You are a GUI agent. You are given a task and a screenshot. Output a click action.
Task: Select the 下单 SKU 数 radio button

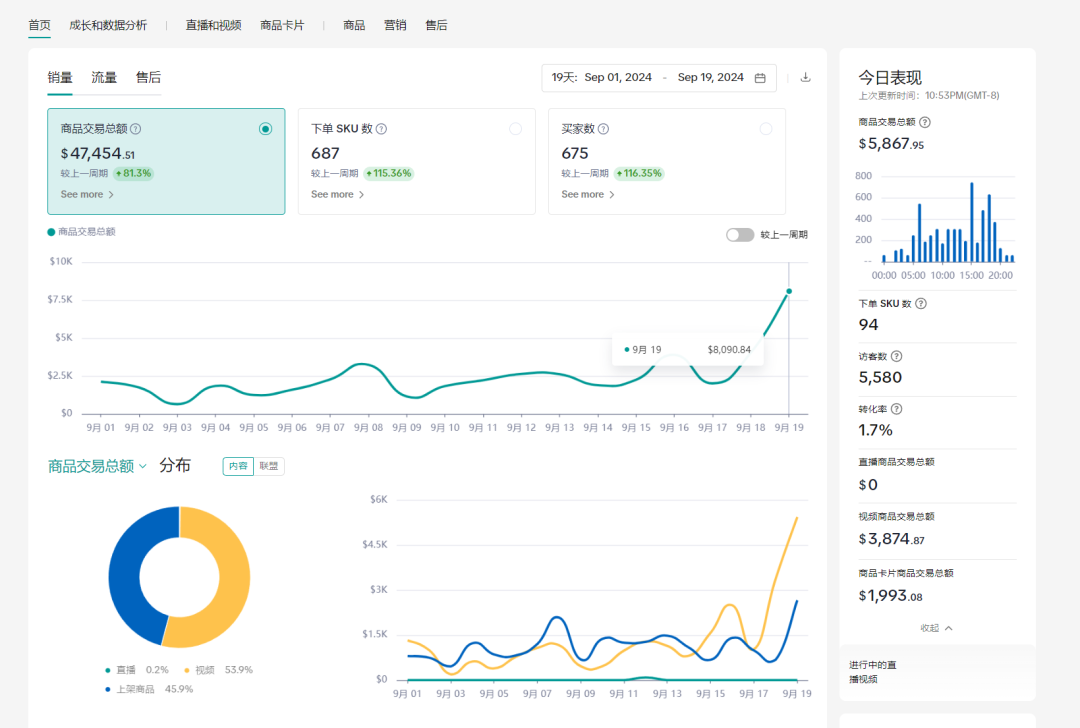[515, 129]
